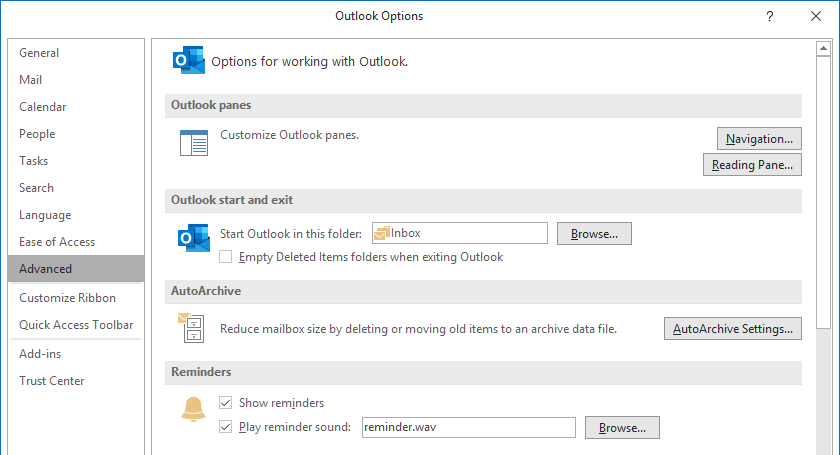Viewport: 840px width, 455px height.
Task: Open the Language options category
Action: (76, 214)
